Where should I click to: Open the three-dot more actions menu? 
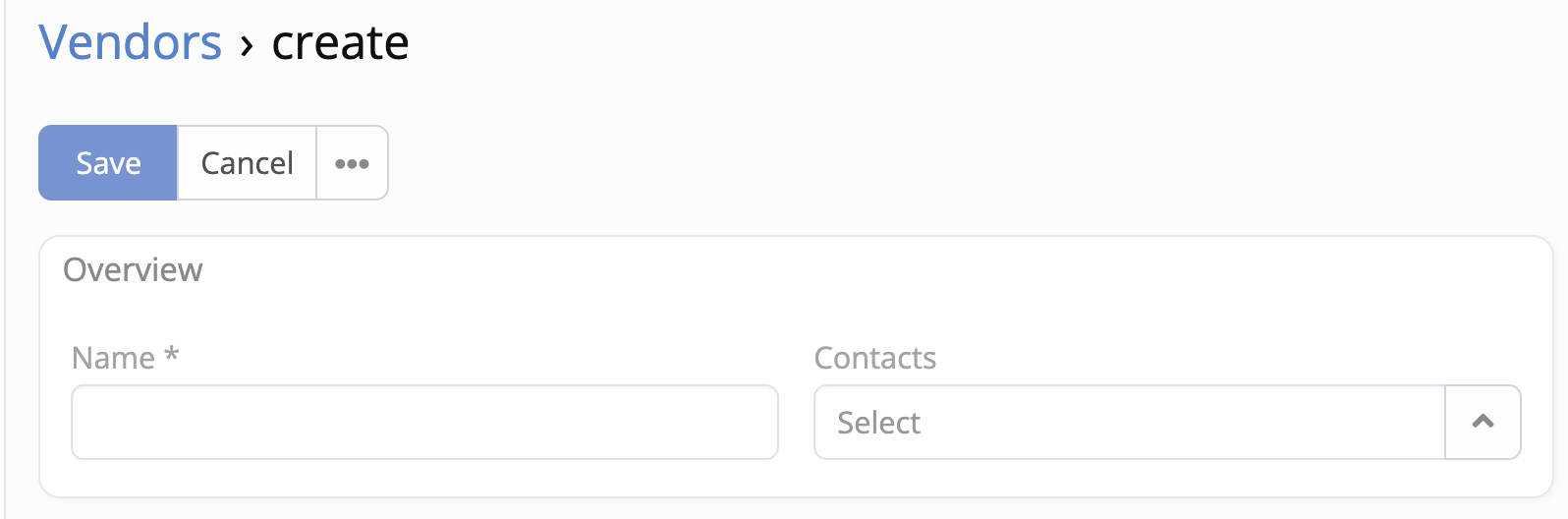tap(352, 163)
